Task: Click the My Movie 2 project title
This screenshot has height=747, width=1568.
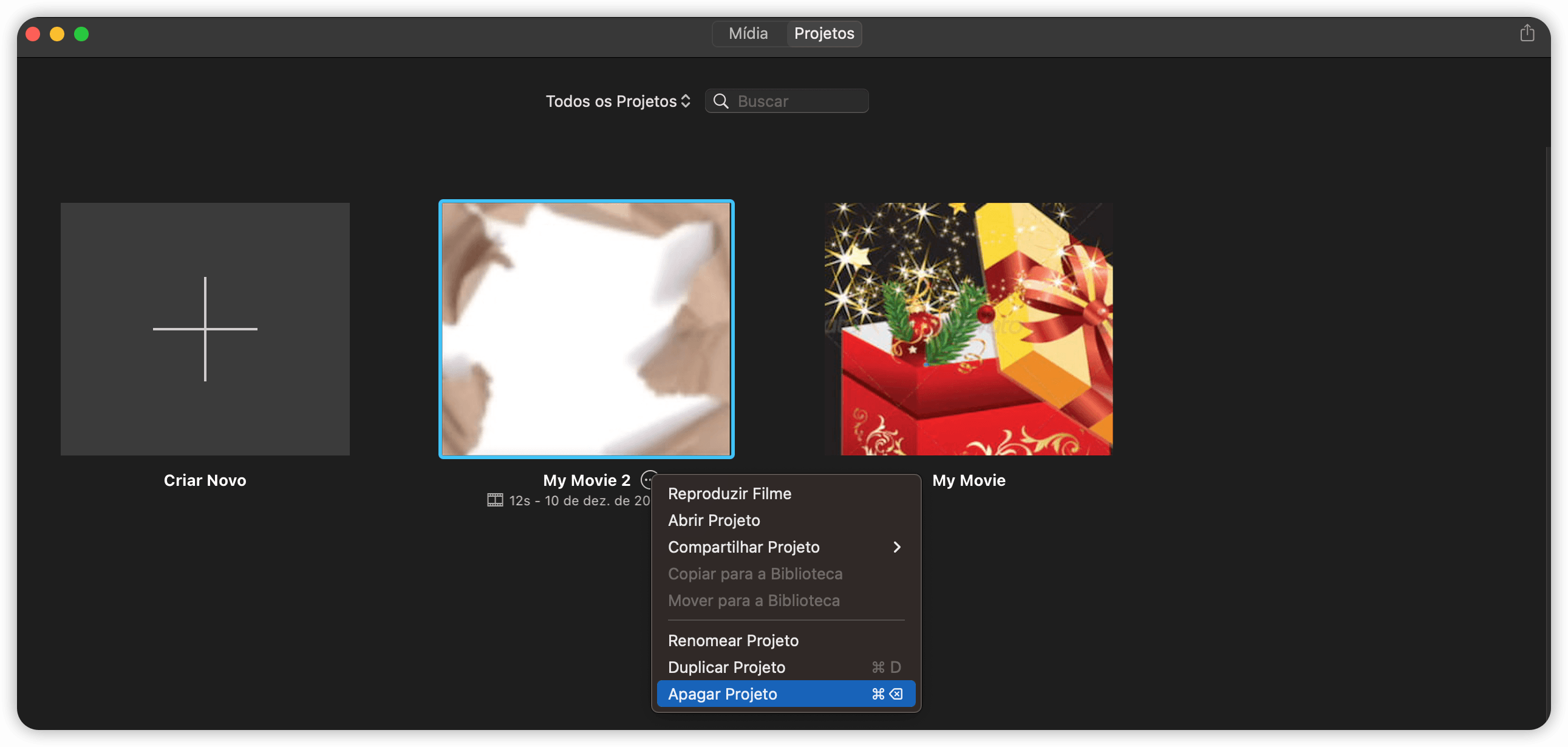Action: [586, 480]
